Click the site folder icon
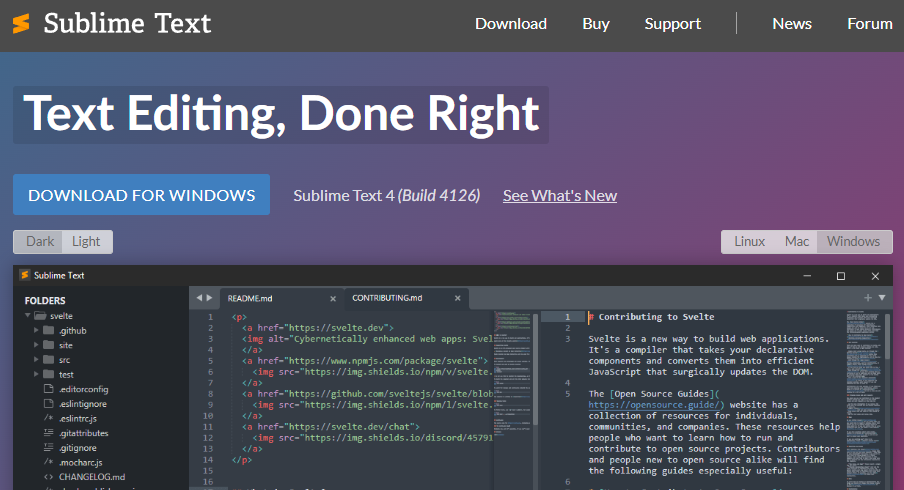This screenshot has width=904, height=490. pos(48,345)
